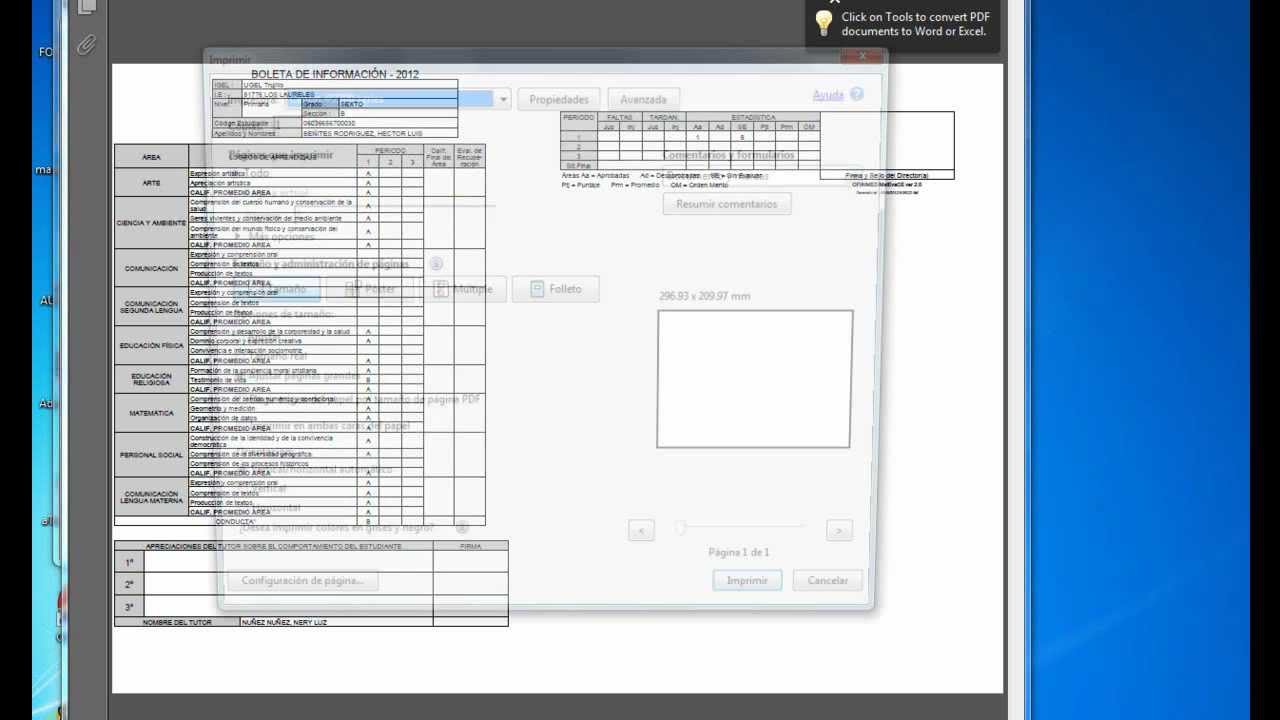Click 'EDUCACIÓN FÍSICA' area cell in document

coord(152,345)
